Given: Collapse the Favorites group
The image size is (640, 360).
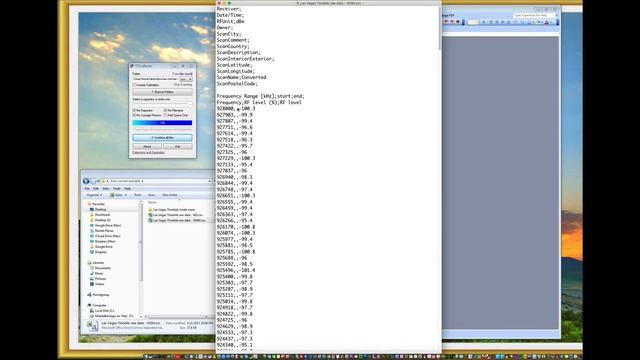Looking at the screenshot, I should (96, 204).
